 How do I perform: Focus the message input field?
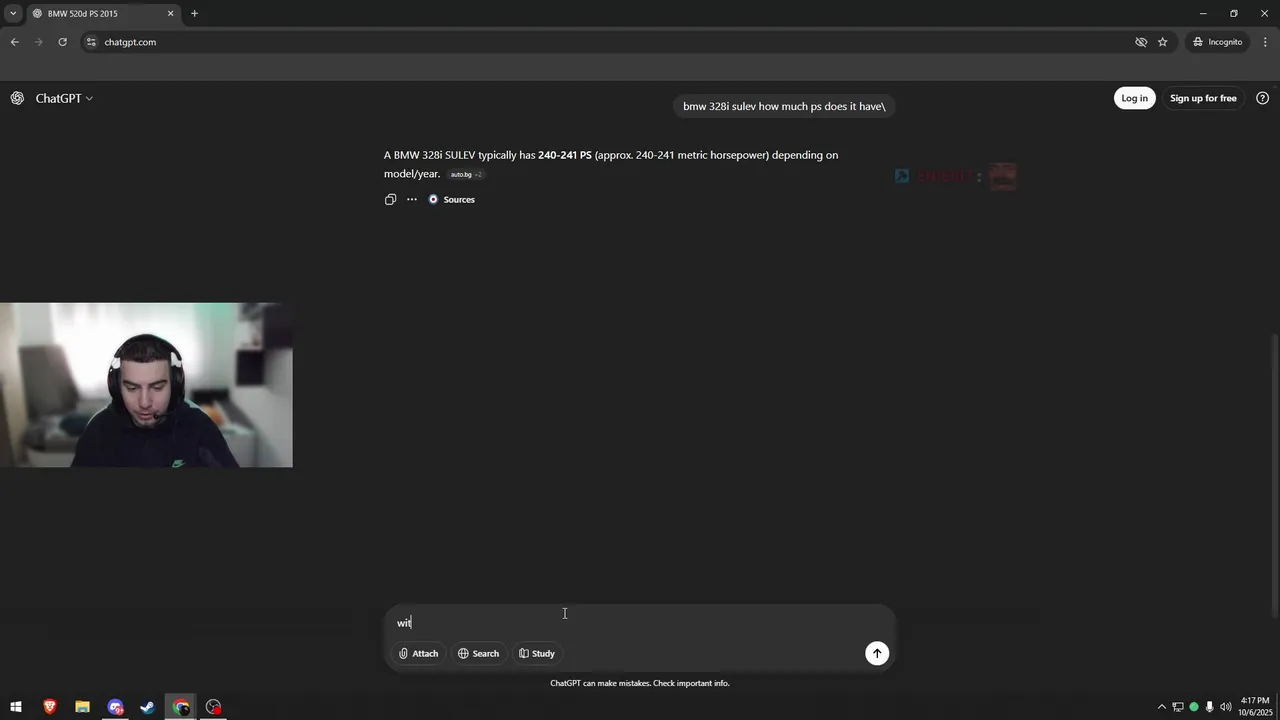(x=640, y=622)
